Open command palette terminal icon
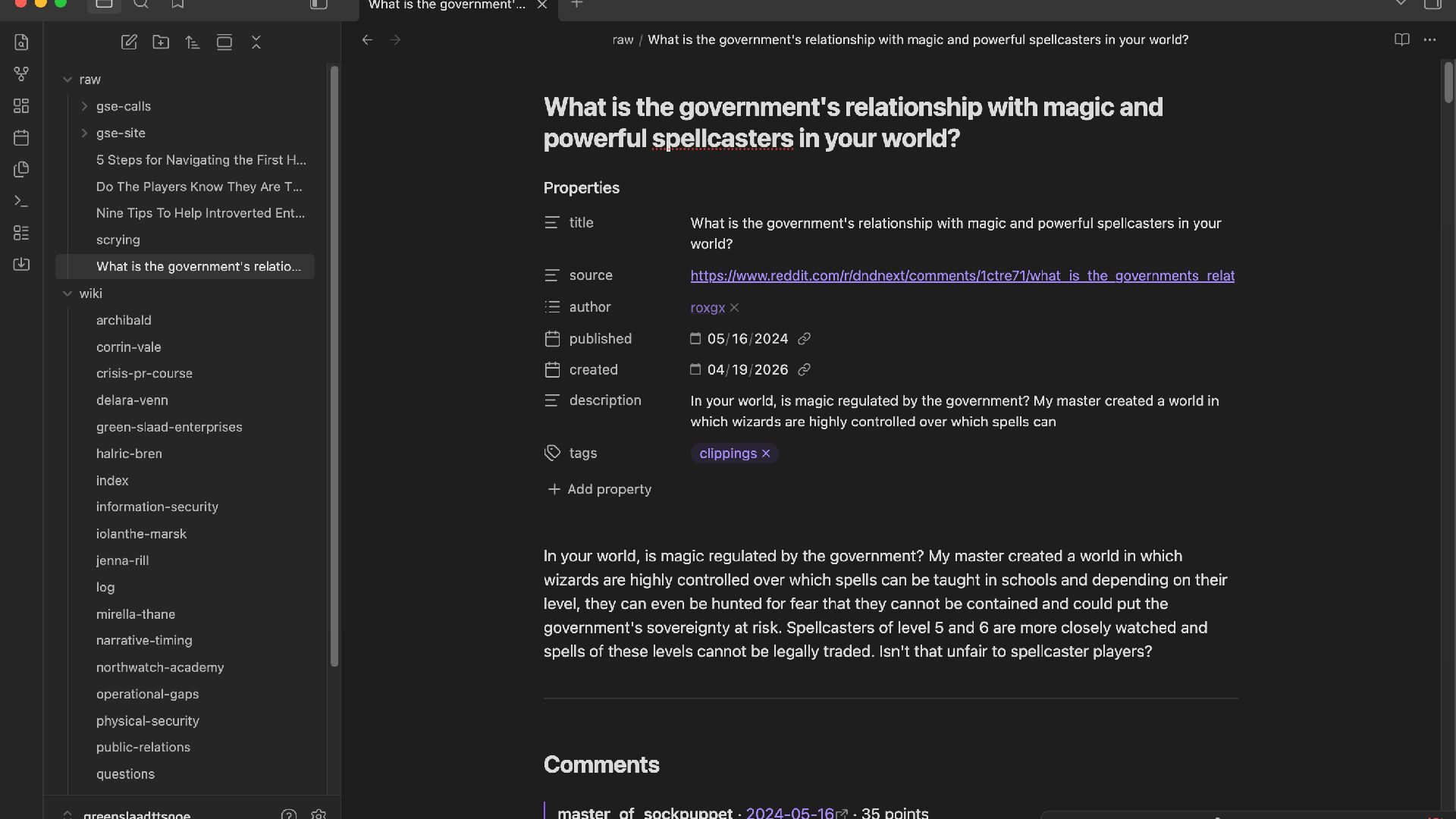 tap(21, 201)
